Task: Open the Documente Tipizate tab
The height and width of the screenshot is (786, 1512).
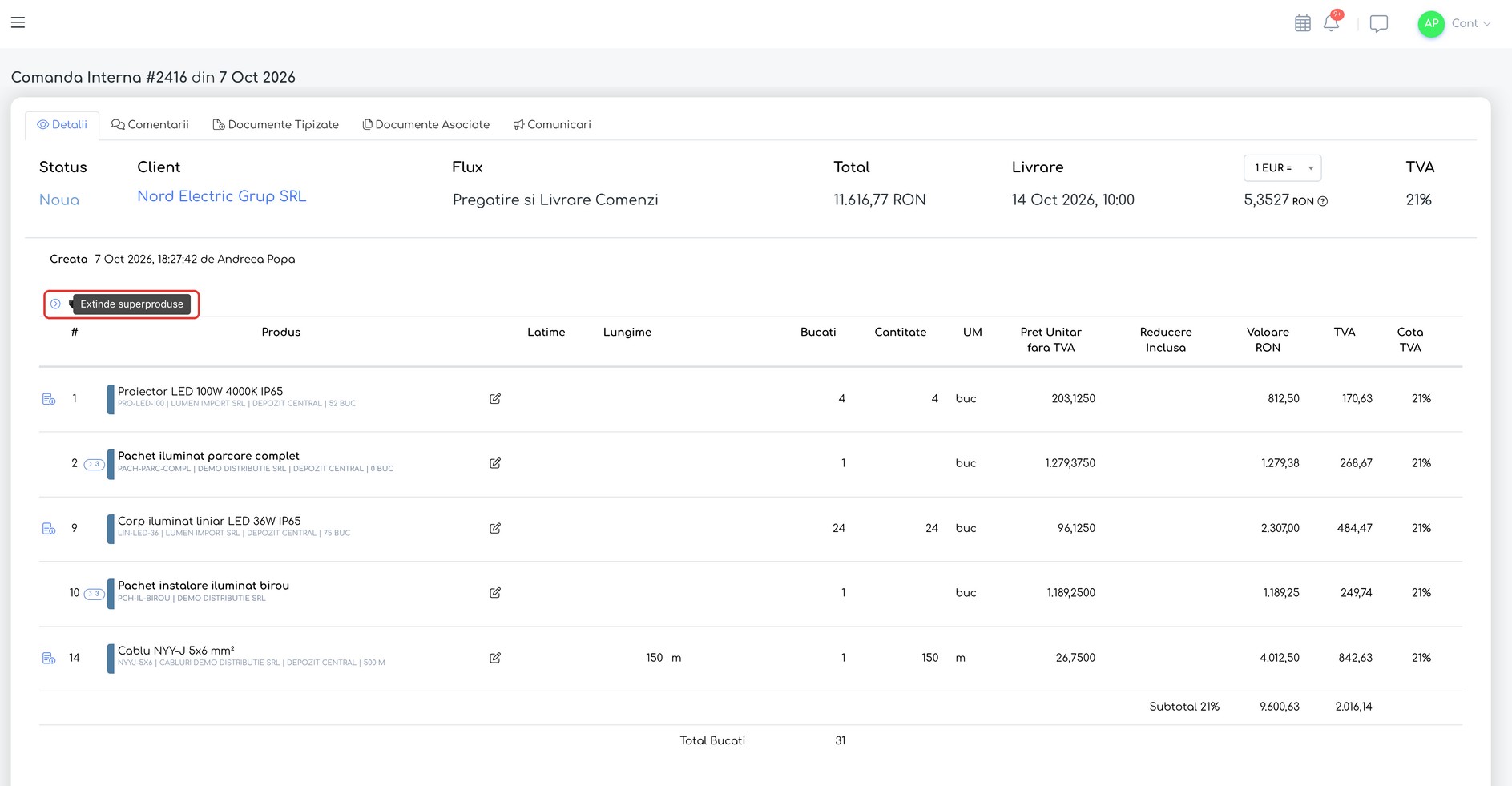Action: 276,124
